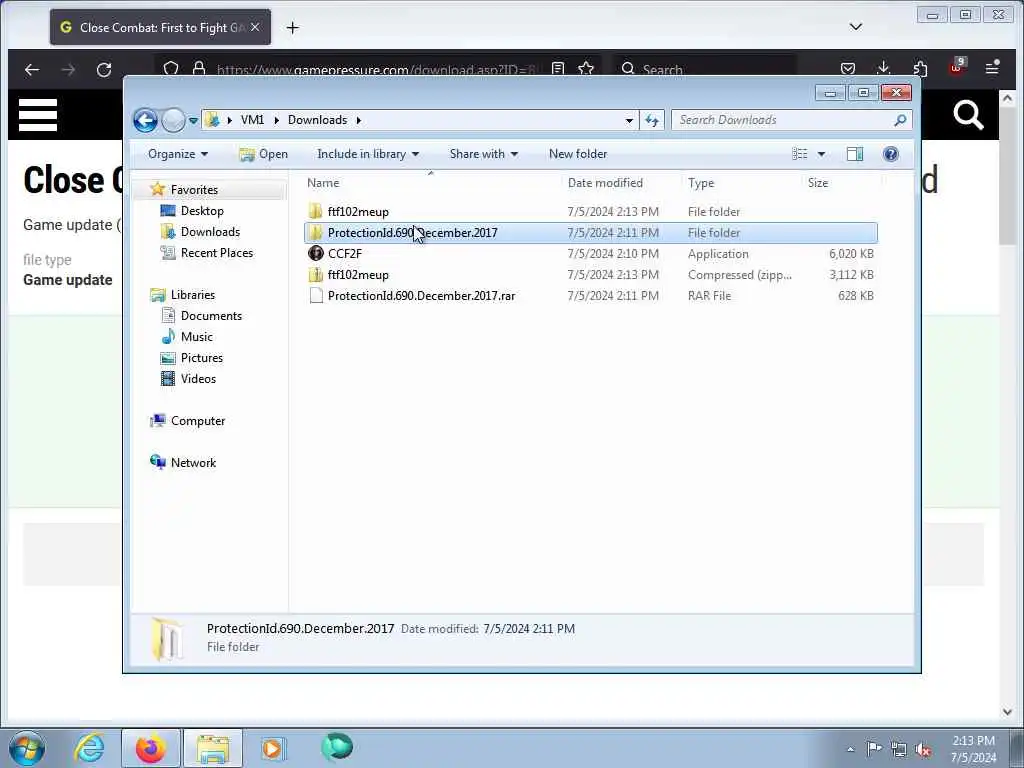Open gamepressure hamburger site menu
This screenshot has height=768, width=1024.
(x=38, y=116)
